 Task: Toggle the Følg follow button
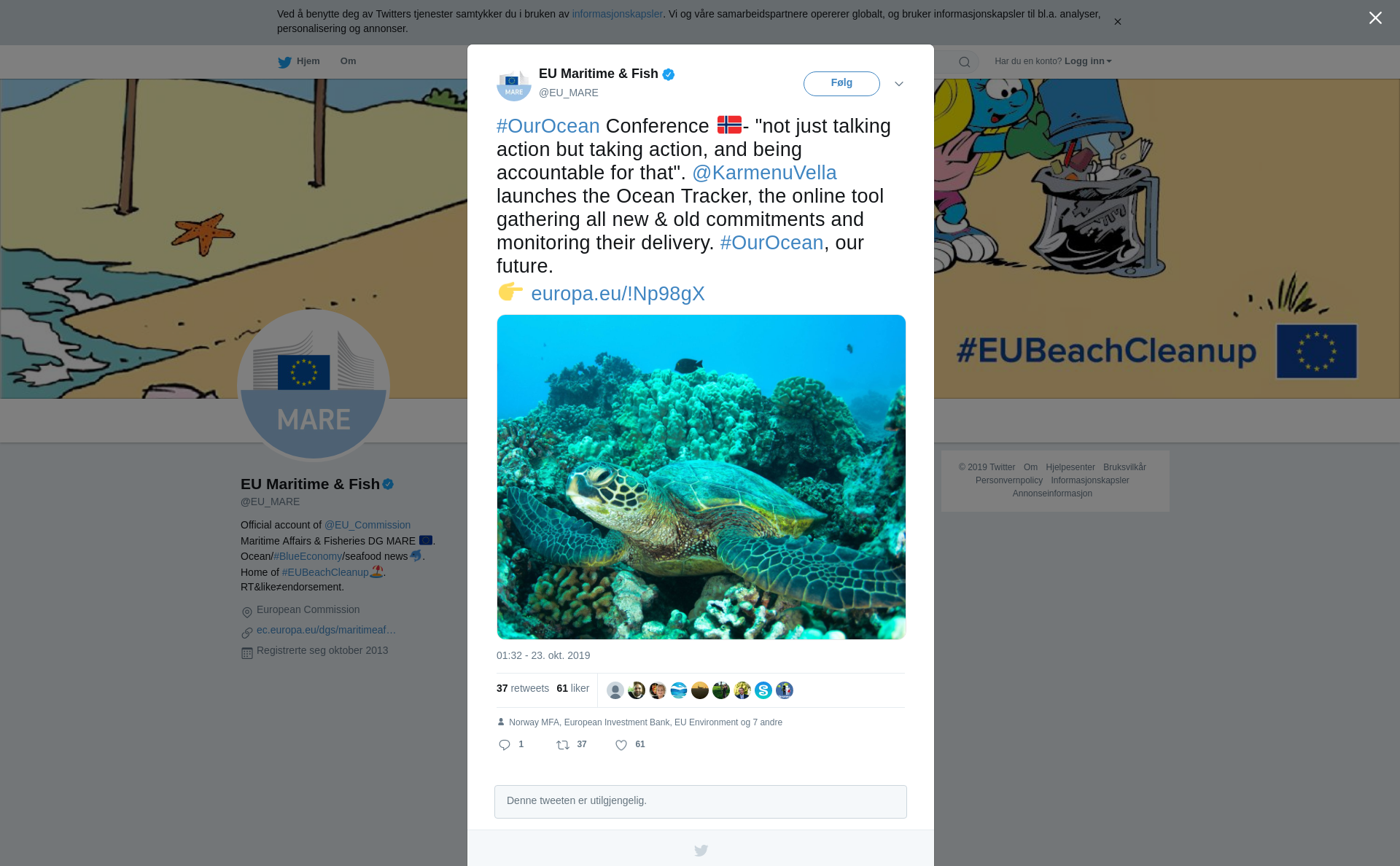click(x=841, y=83)
